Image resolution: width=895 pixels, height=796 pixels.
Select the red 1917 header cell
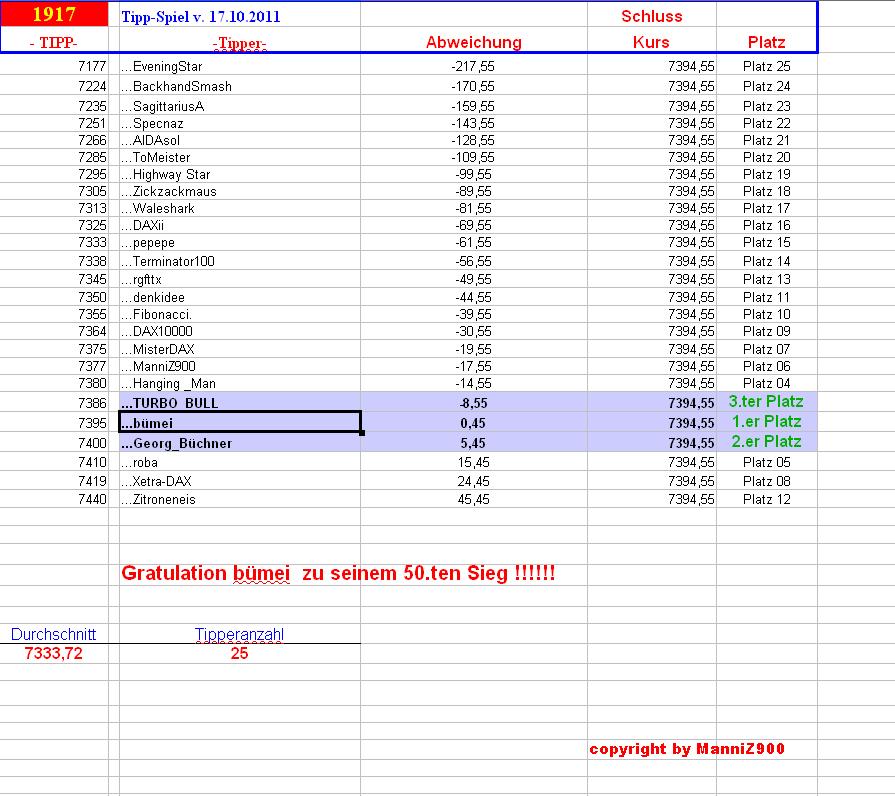tap(54, 14)
